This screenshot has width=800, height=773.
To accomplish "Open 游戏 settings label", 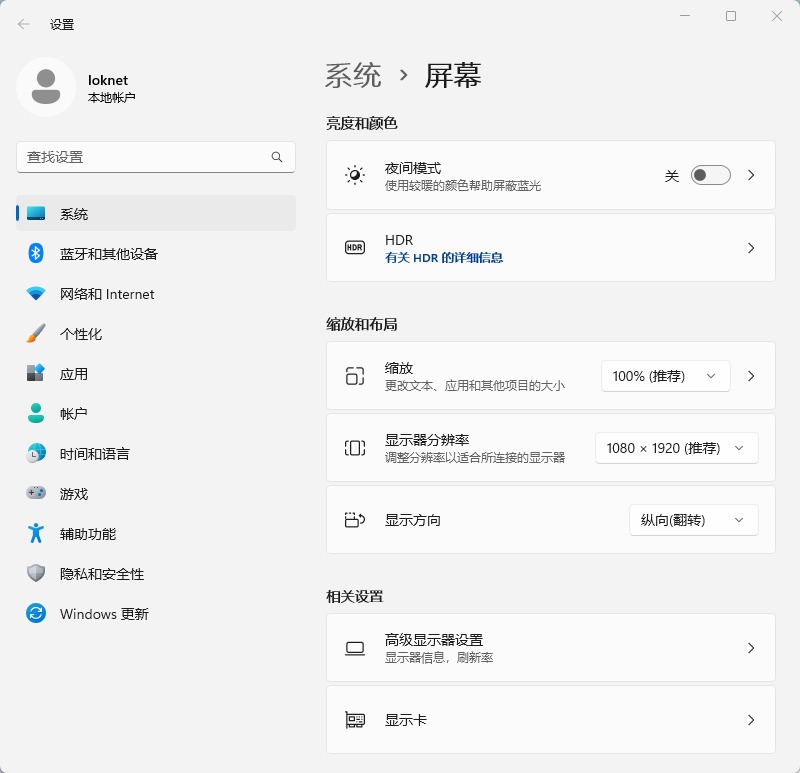I will tap(73, 493).
